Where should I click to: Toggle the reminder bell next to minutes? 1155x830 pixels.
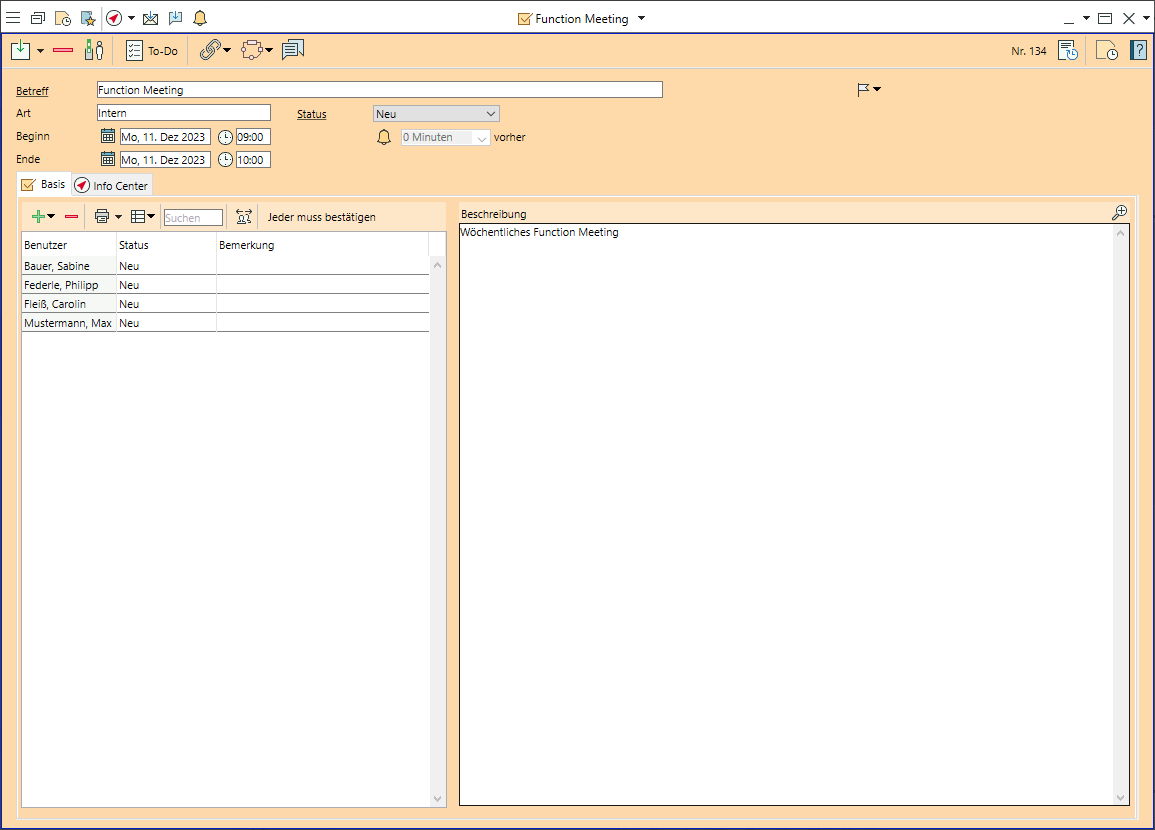click(x=383, y=137)
